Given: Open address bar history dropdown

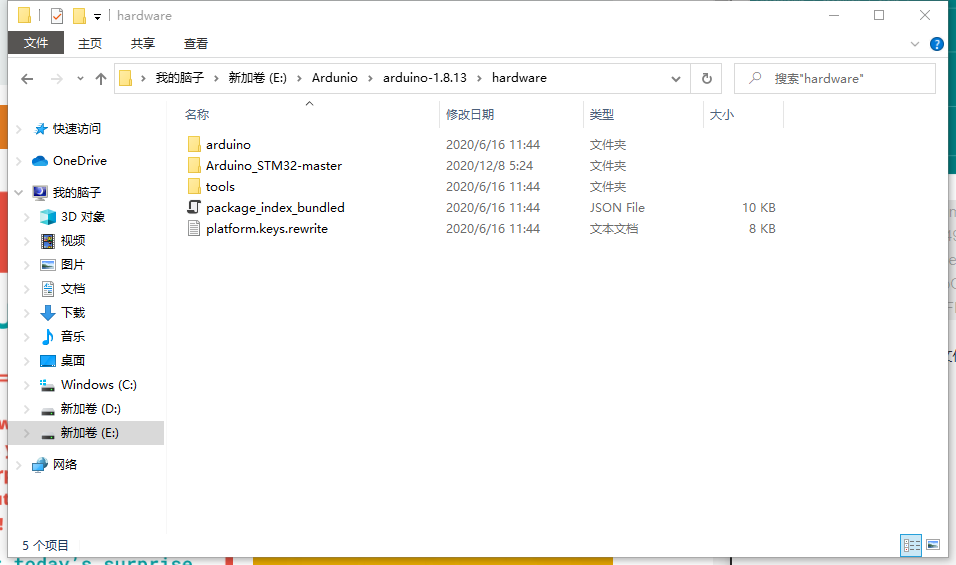Looking at the screenshot, I should click(676, 79).
